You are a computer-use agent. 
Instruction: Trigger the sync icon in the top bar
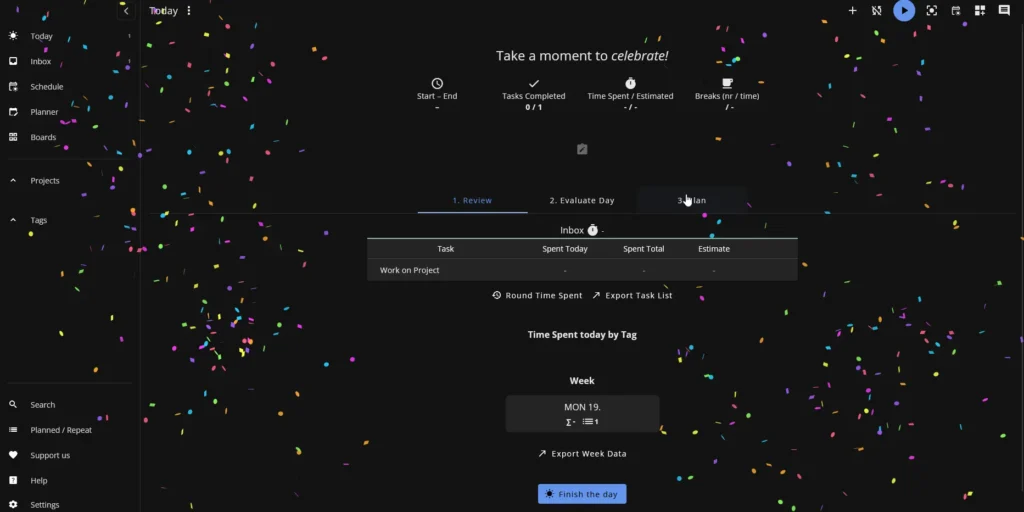[x=877, y=11]
